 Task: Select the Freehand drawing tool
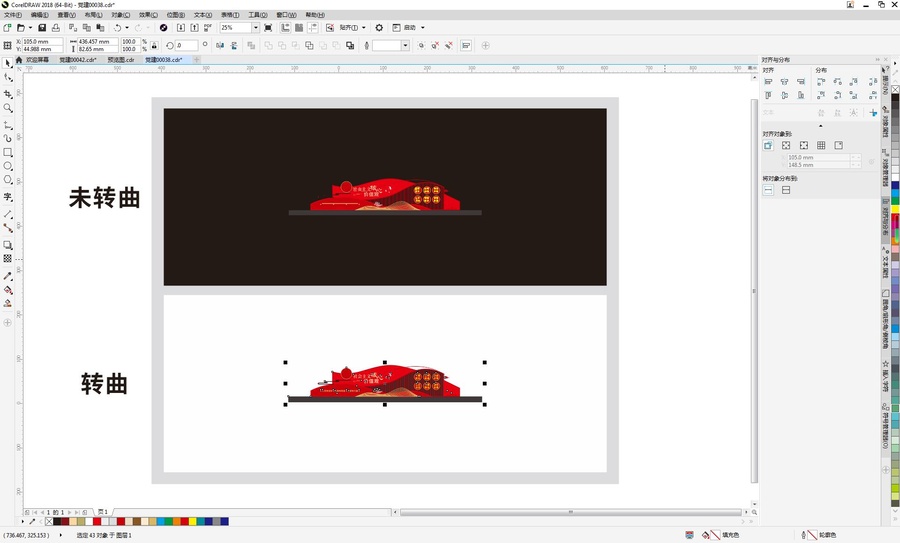point(7,125)
